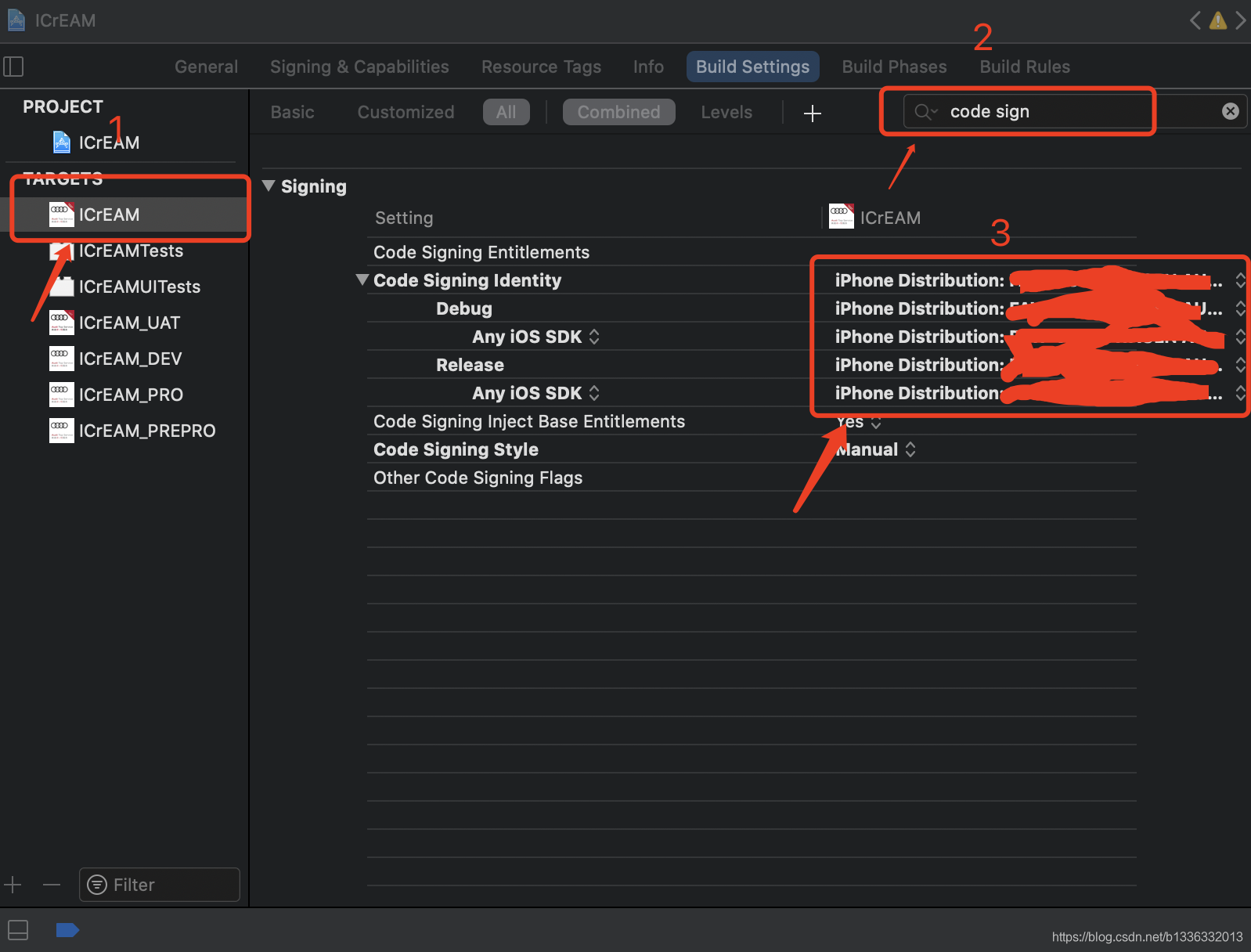Open the Build Phases tab
The width and height of the screenshot is (1251, 952).
[x=894, y=67]
